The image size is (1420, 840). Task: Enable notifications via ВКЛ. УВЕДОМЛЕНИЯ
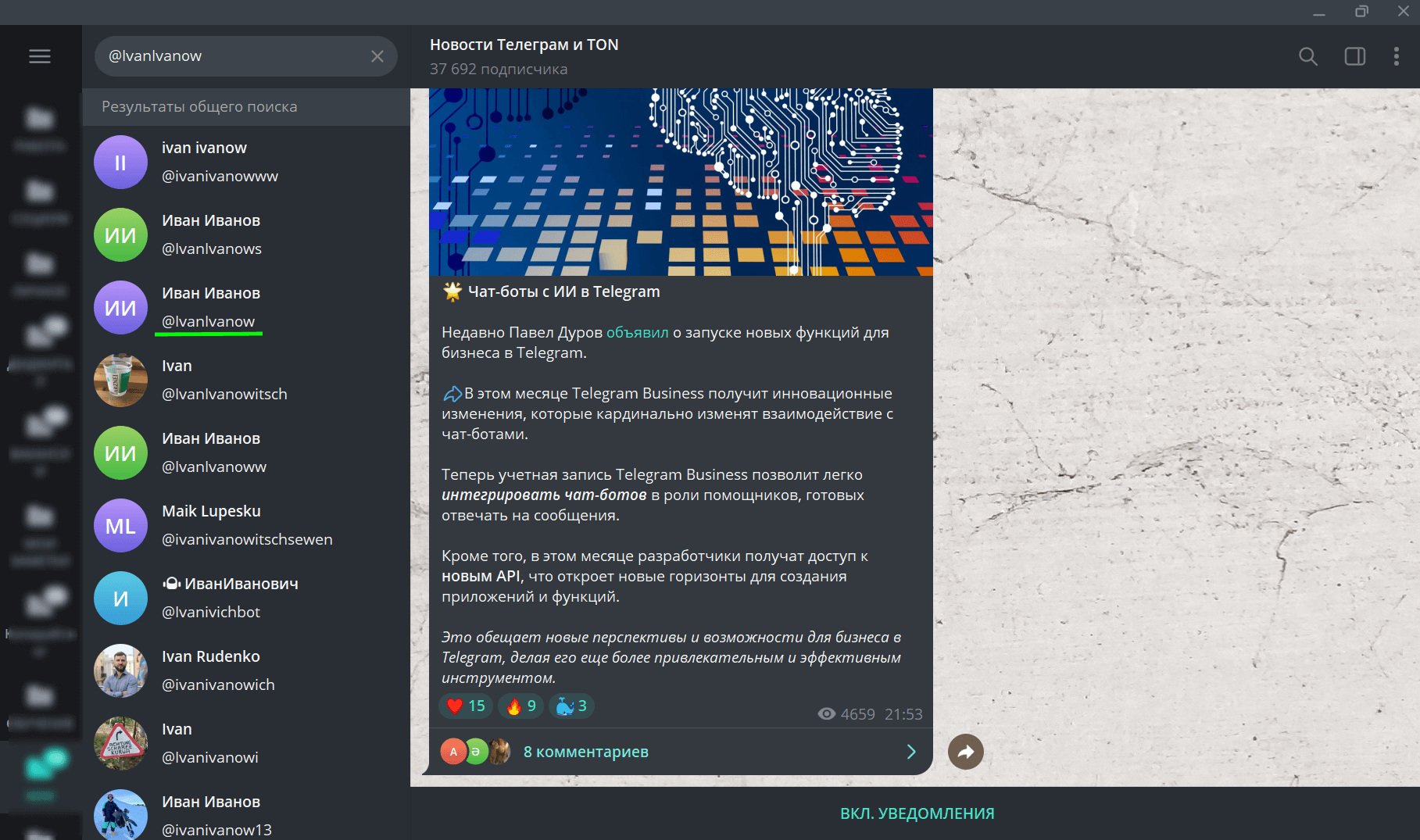tap(917, 813)
